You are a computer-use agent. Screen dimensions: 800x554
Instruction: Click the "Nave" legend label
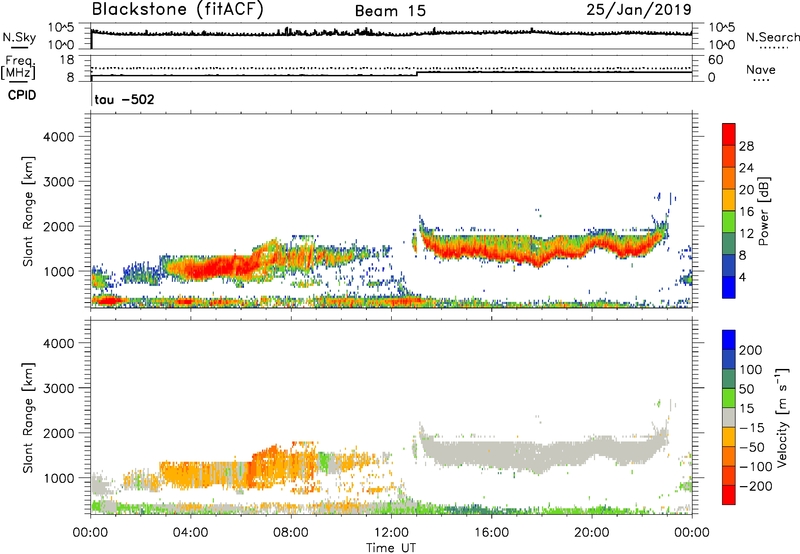[x=761, y=70]
